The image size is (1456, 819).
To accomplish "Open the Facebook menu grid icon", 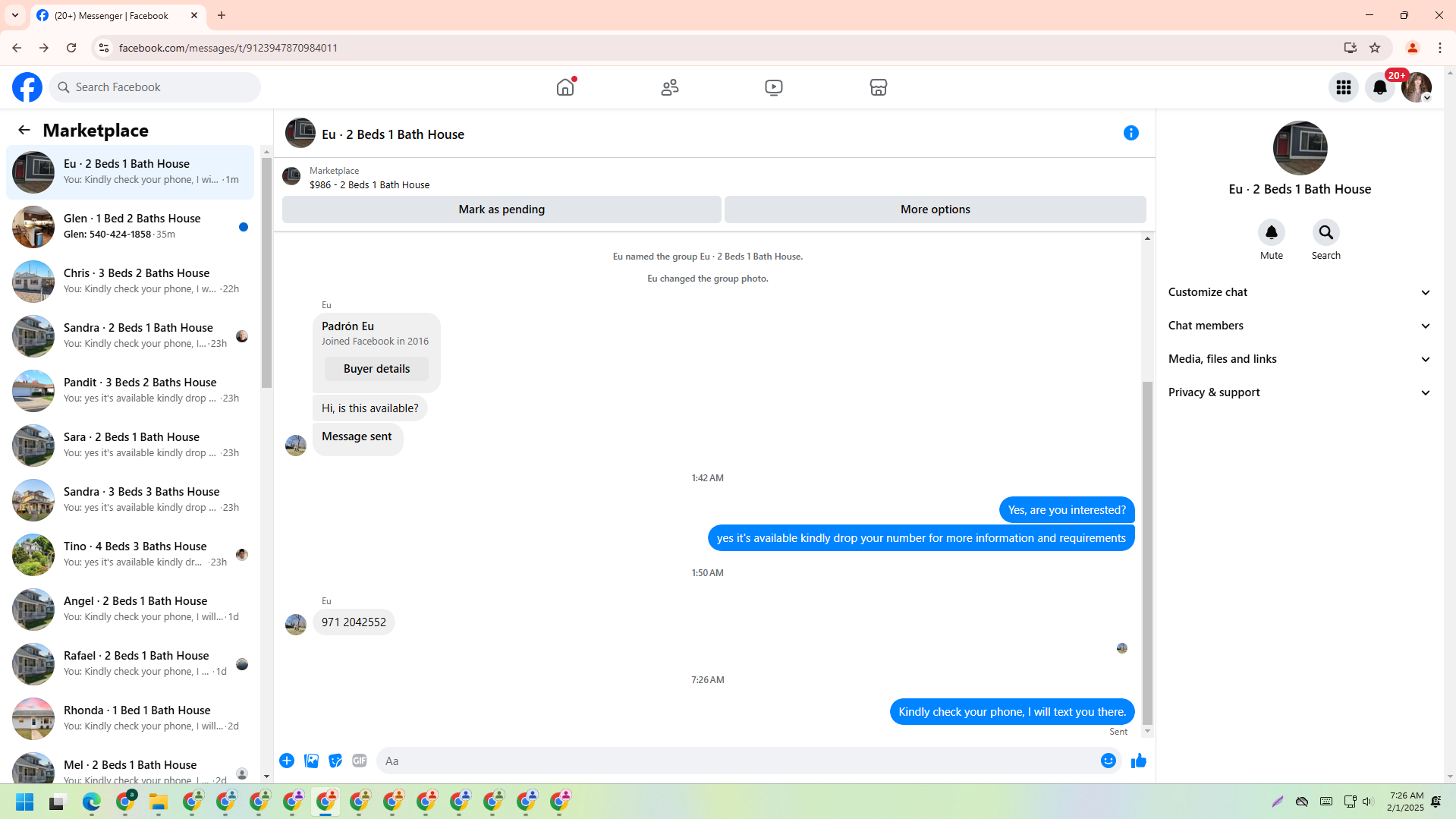I will pos(1343,87).
